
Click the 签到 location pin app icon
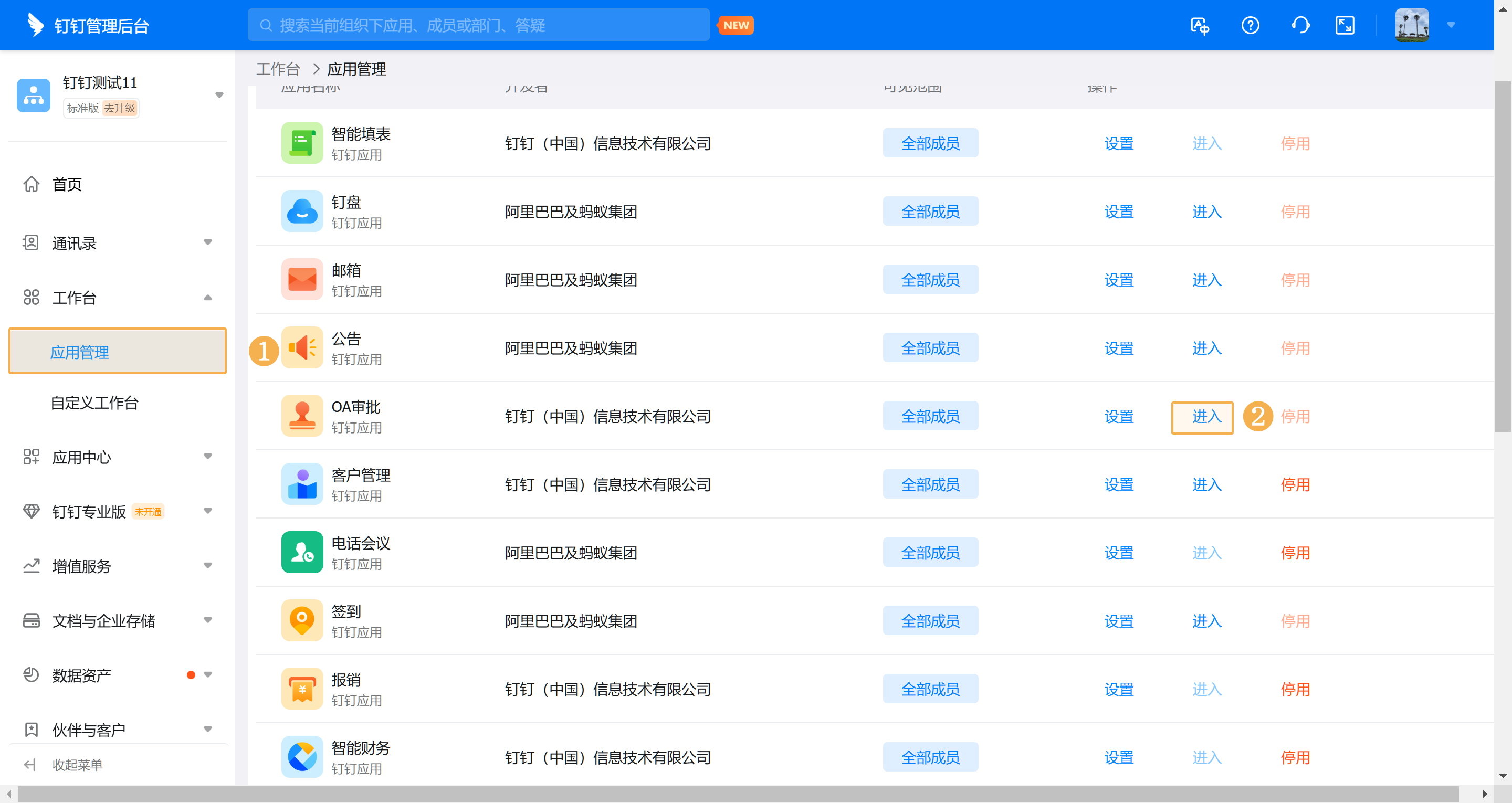[x=302, y=620]
